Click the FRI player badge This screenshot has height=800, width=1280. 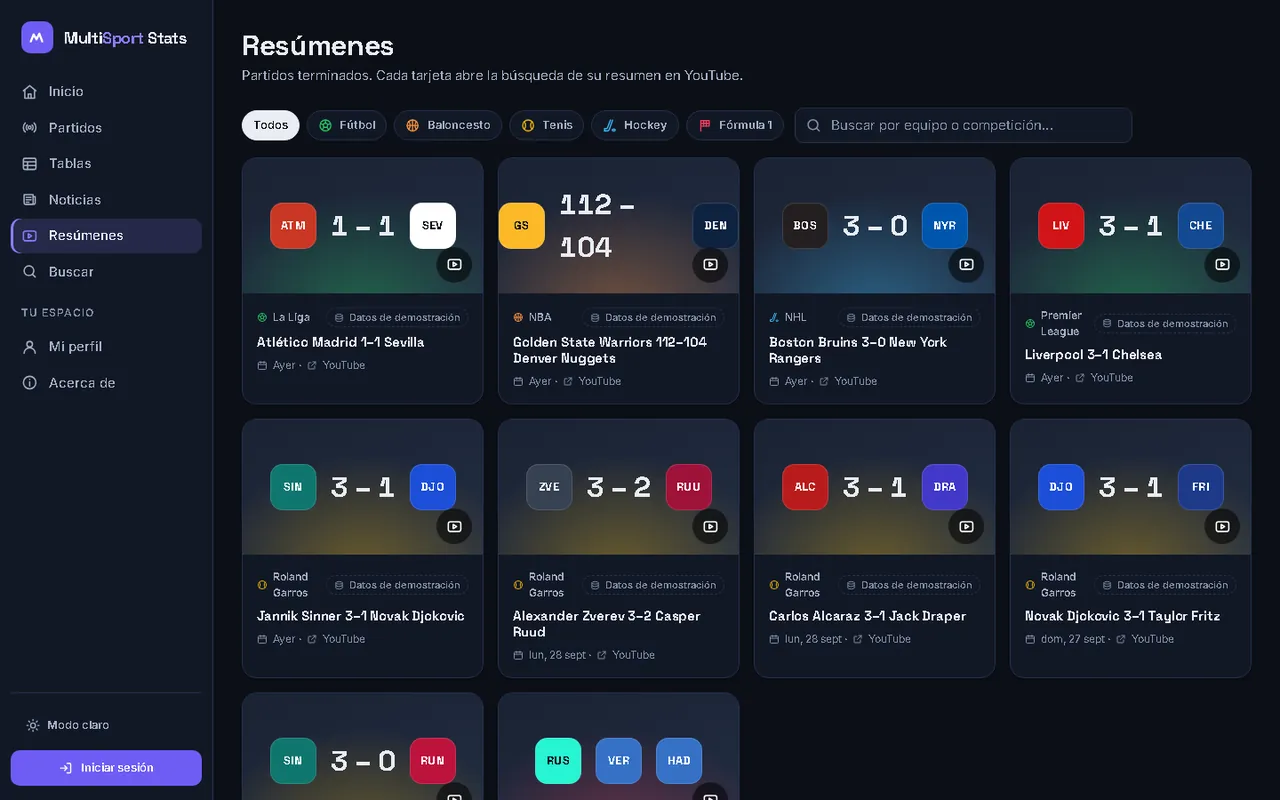point(1201,488)
